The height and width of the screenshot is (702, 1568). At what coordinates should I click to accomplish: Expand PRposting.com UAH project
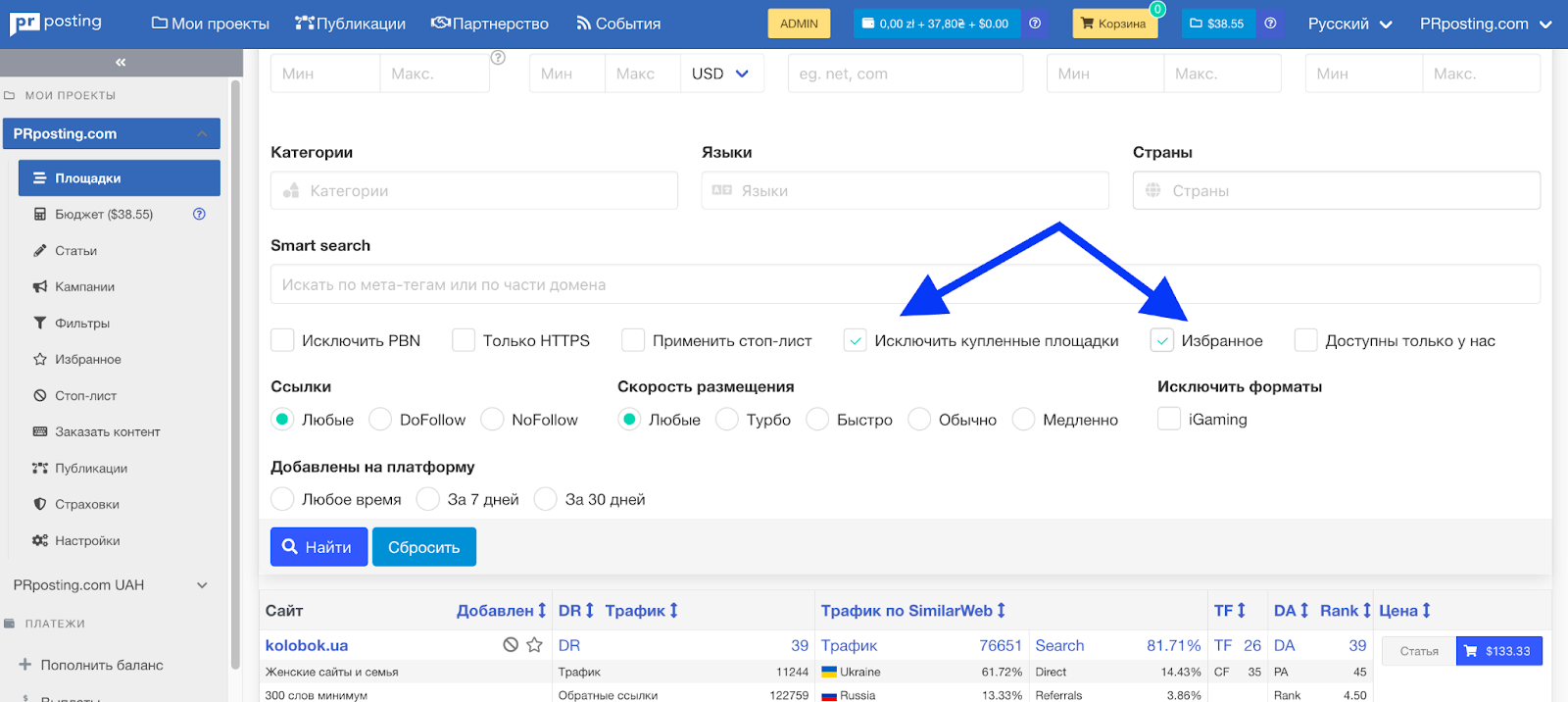point(110,584)
